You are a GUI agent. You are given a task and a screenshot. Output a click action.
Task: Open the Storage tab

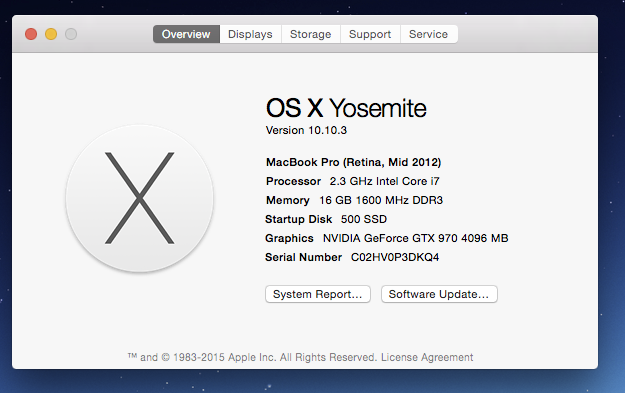(311, 34)
